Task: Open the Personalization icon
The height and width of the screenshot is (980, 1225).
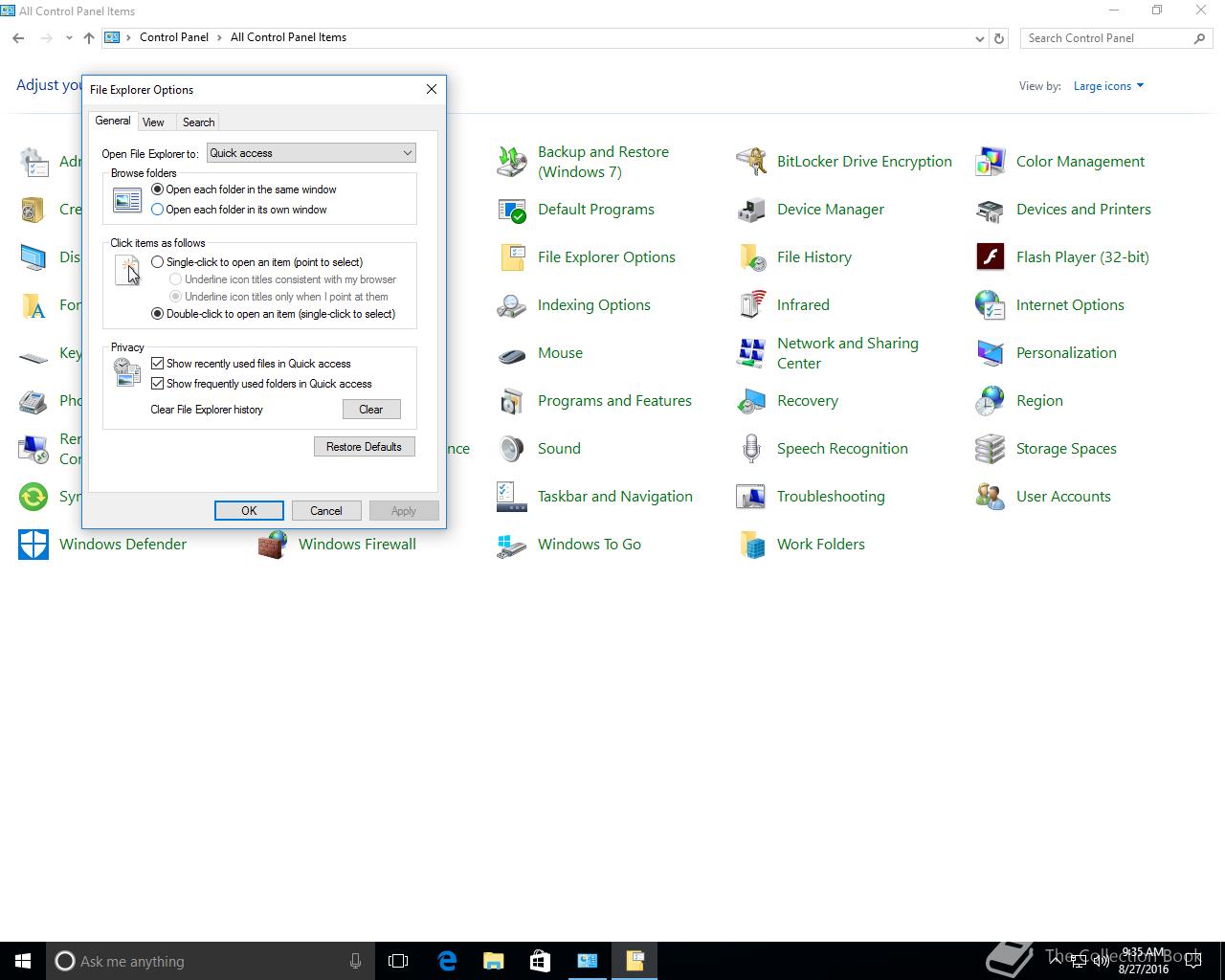Action: tap(991, 353)
